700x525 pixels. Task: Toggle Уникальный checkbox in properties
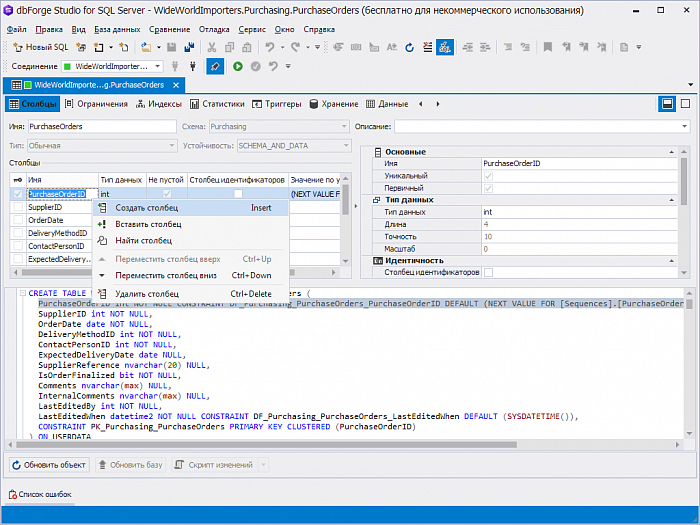[x=488, y=176]
